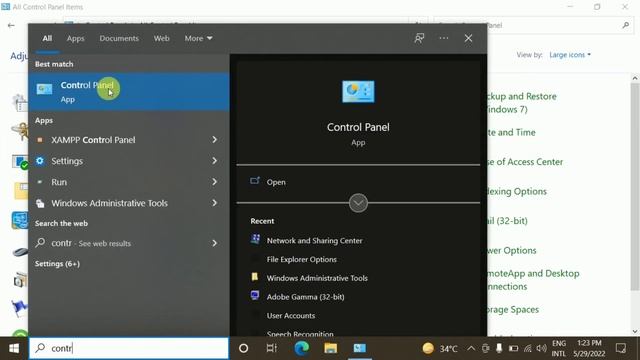Click Date and Time in Control Panel window

click(511, 132)
